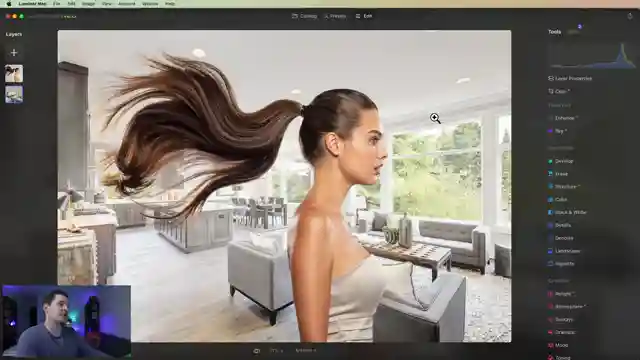The image size is (640, 360).
Task: Open the File menu
Action: (56, 4)
